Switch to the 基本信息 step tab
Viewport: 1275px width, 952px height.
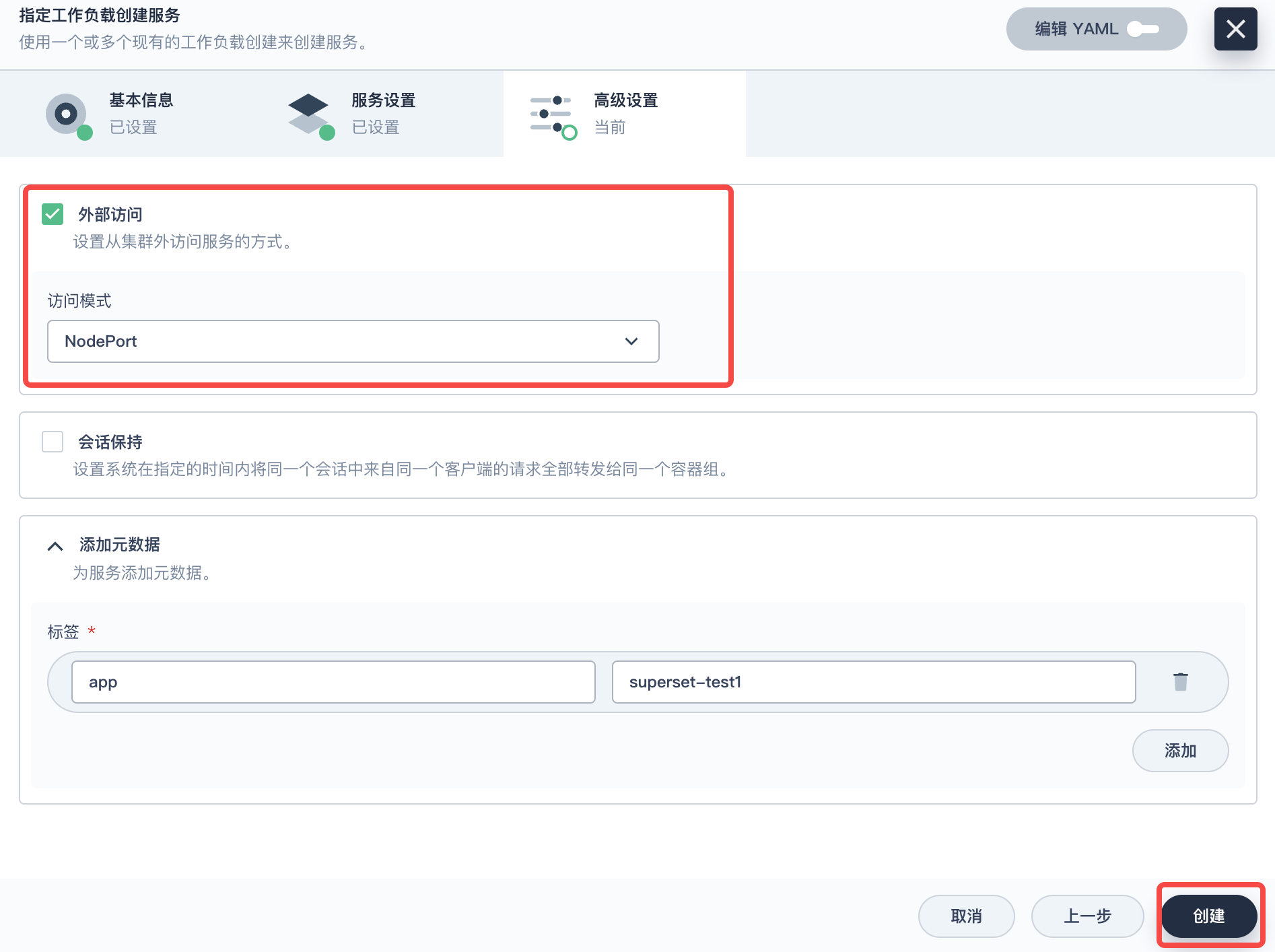click(x=141, y=113)
